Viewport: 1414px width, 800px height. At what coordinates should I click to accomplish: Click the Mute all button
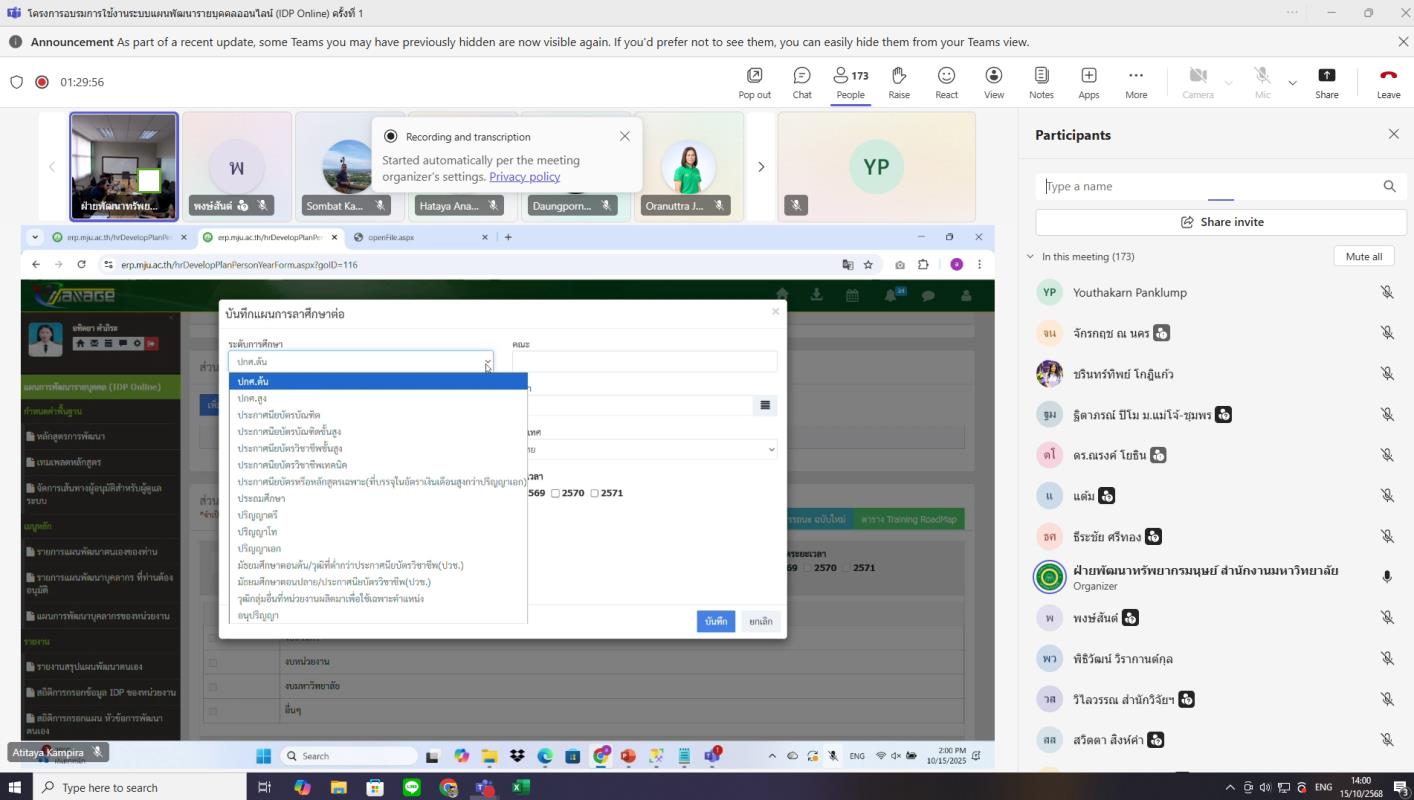tap(1363, 257)
